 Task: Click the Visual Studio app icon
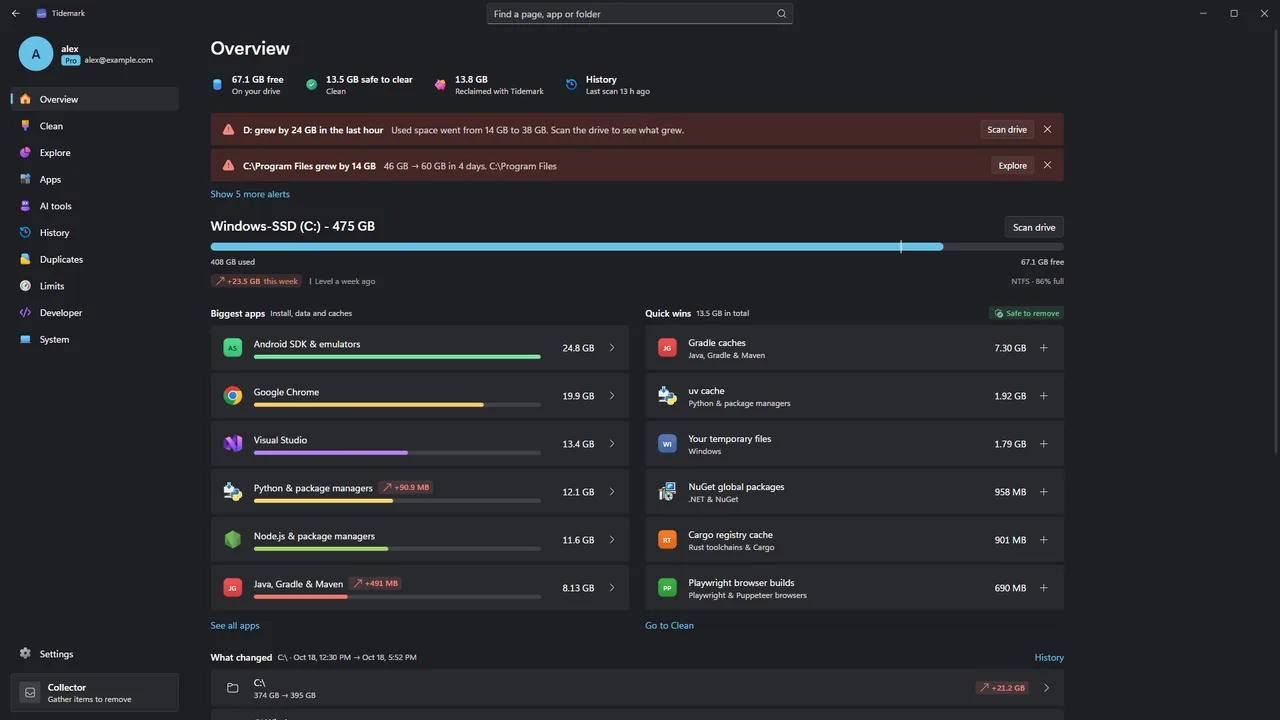pyautogui.click(x=233, y=444)
